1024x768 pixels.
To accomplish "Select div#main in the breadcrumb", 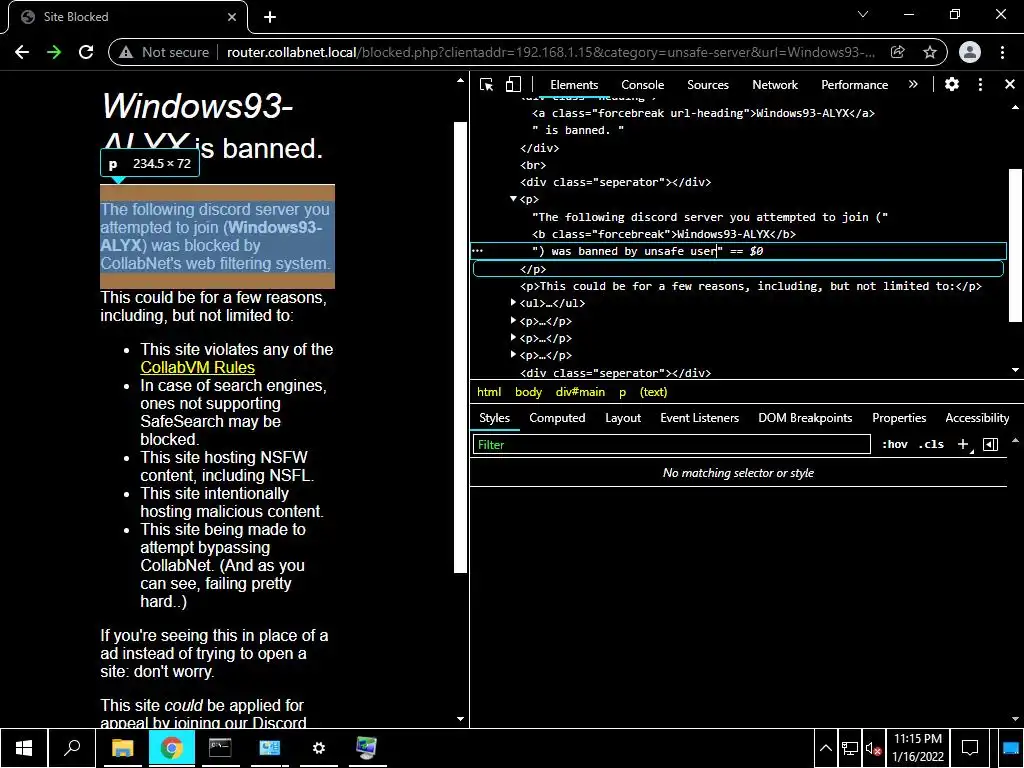I will click(580, 392).
